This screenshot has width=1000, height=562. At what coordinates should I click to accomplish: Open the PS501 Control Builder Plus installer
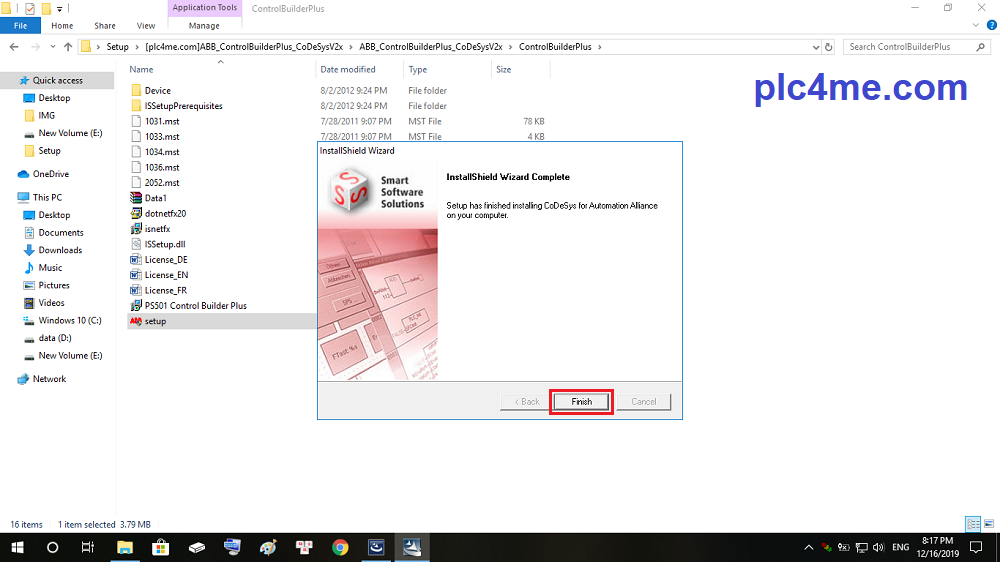[x=195, y=305]
